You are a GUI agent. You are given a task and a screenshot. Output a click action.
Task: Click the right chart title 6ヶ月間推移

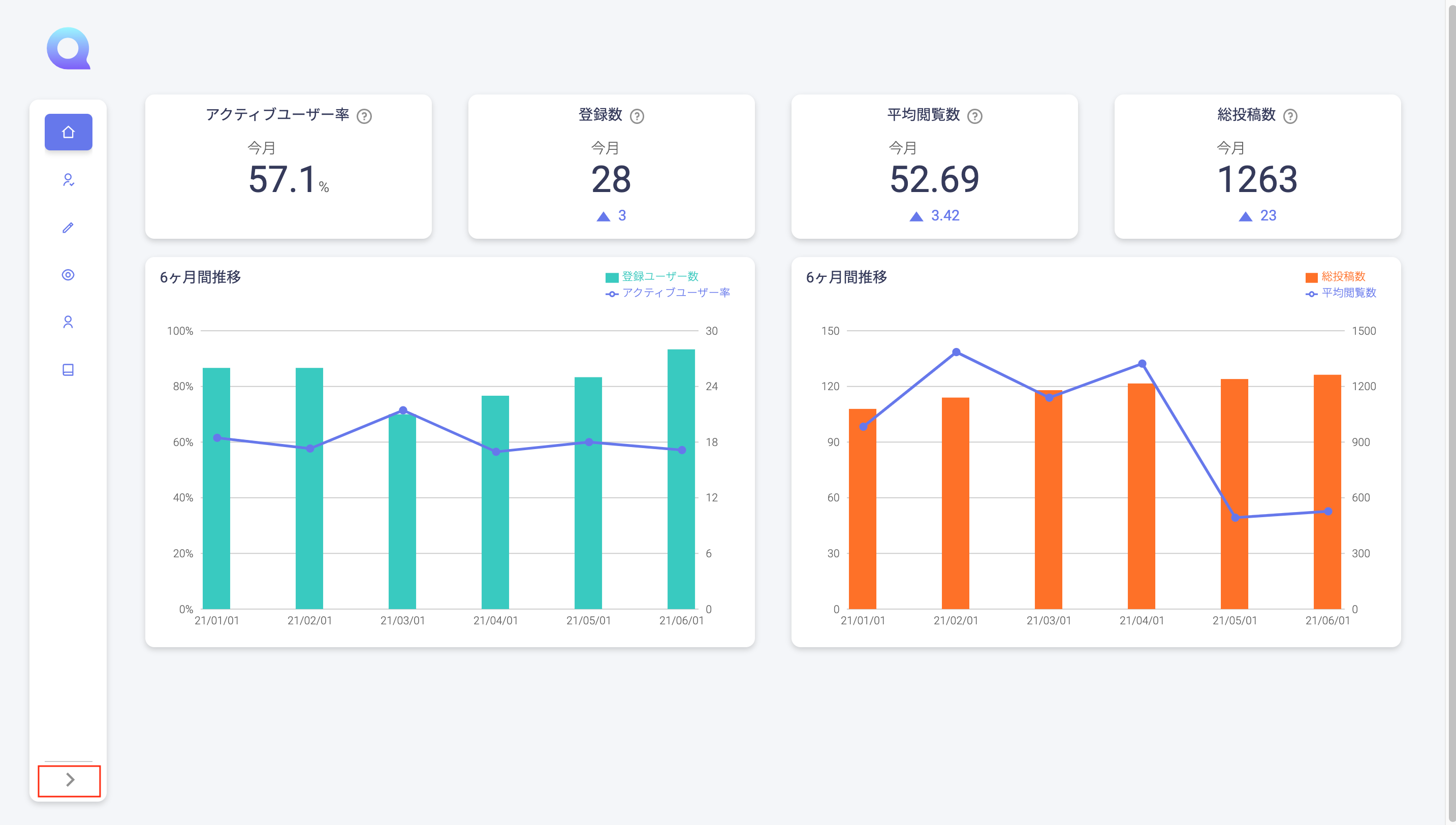[x=846, y=277]
